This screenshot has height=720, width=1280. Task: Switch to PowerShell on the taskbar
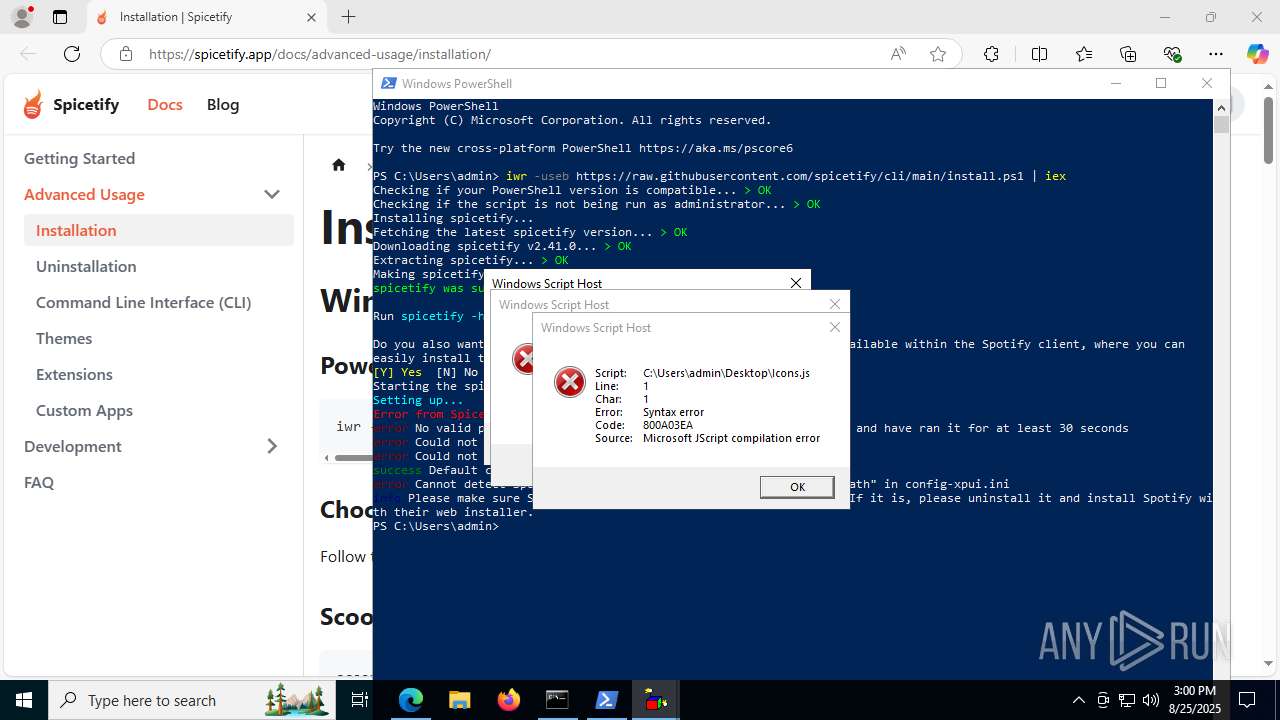[606, 700]
